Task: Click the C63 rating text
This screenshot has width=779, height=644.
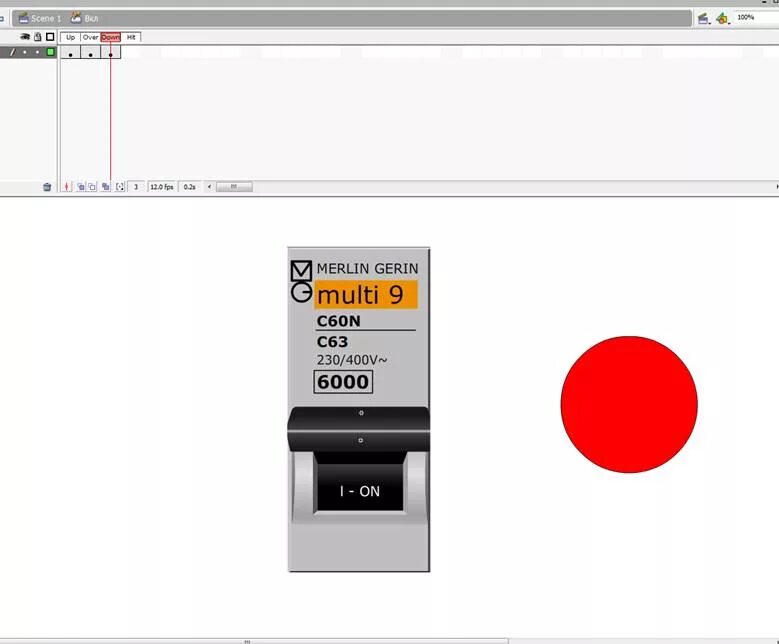Action: tap(332, 342)
